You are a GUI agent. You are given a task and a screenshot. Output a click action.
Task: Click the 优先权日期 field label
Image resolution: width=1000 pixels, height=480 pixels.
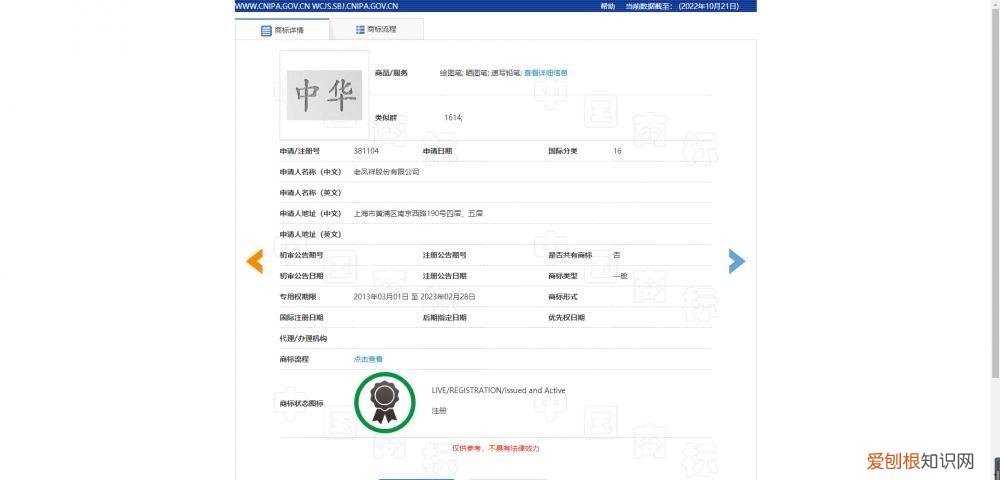566,317
